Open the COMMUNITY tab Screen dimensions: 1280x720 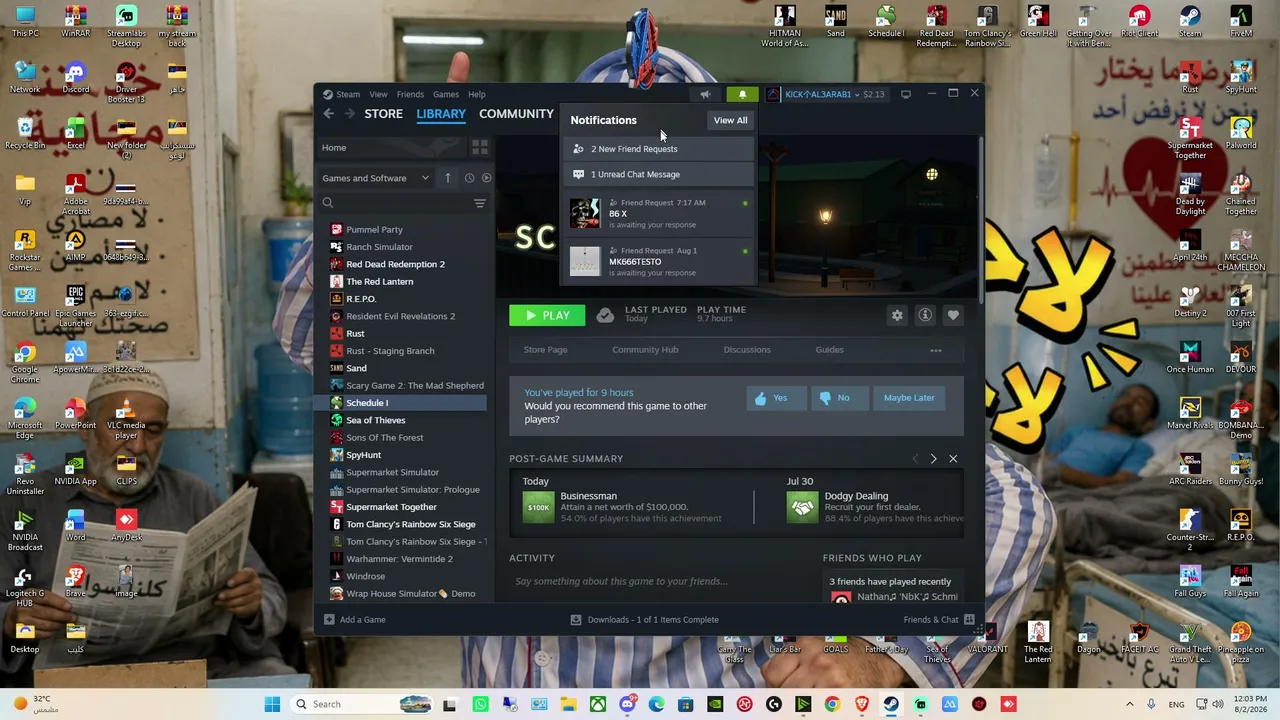click(516, 114)
